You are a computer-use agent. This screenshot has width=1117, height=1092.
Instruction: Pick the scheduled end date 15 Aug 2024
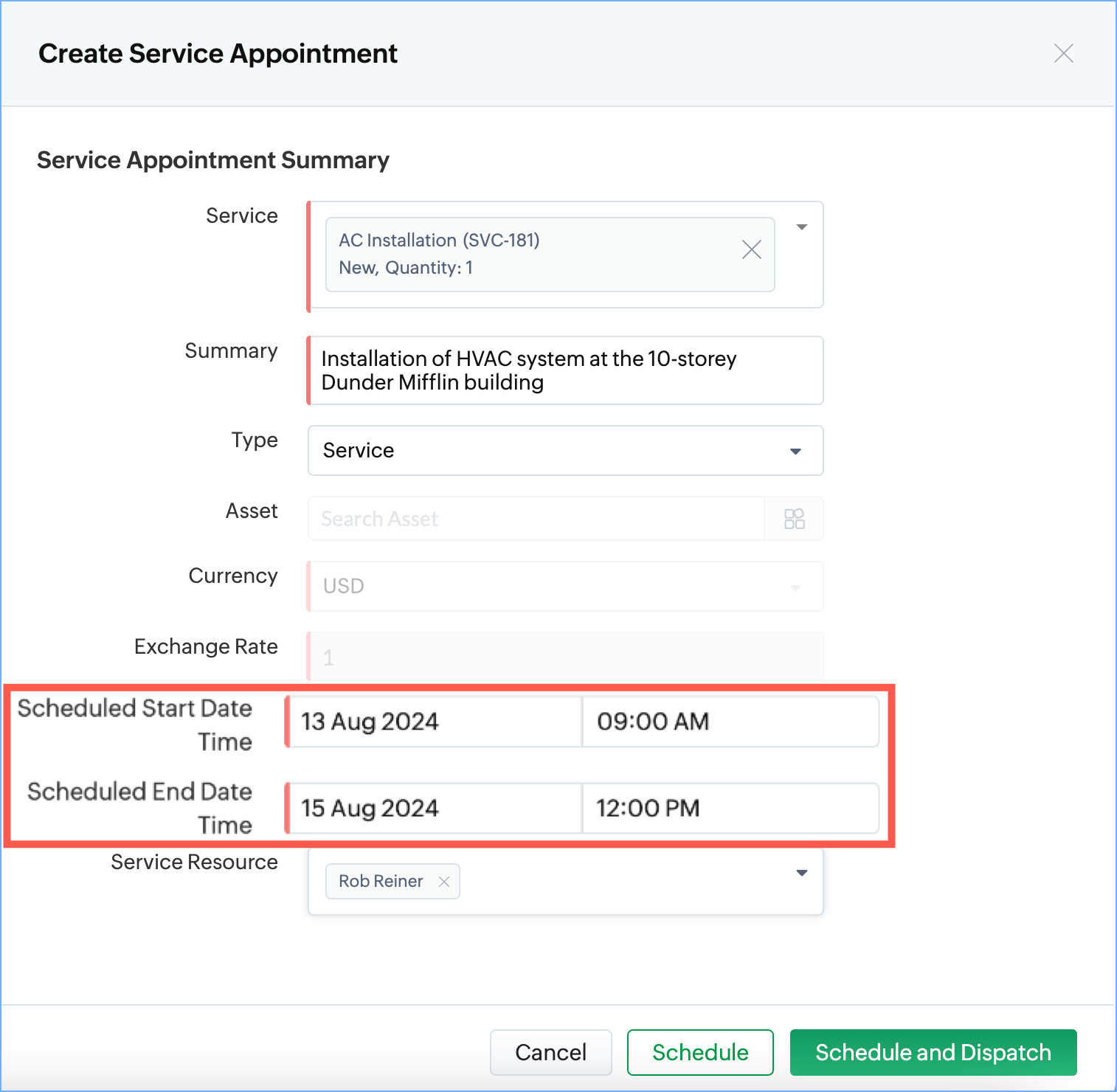[x=434, y=809]
